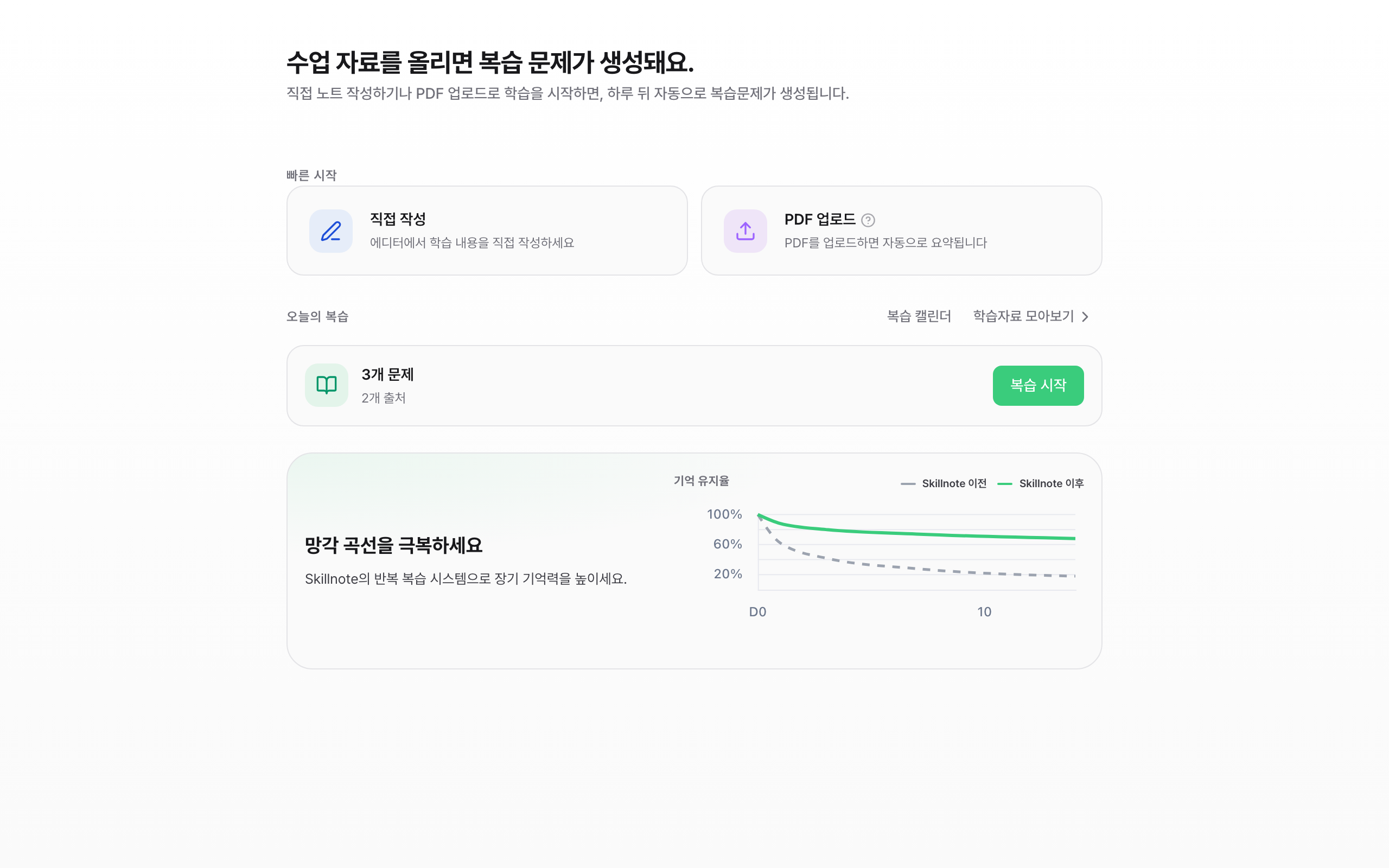Click the blue pencil icon in 빠른 시작

pos(330,231)
